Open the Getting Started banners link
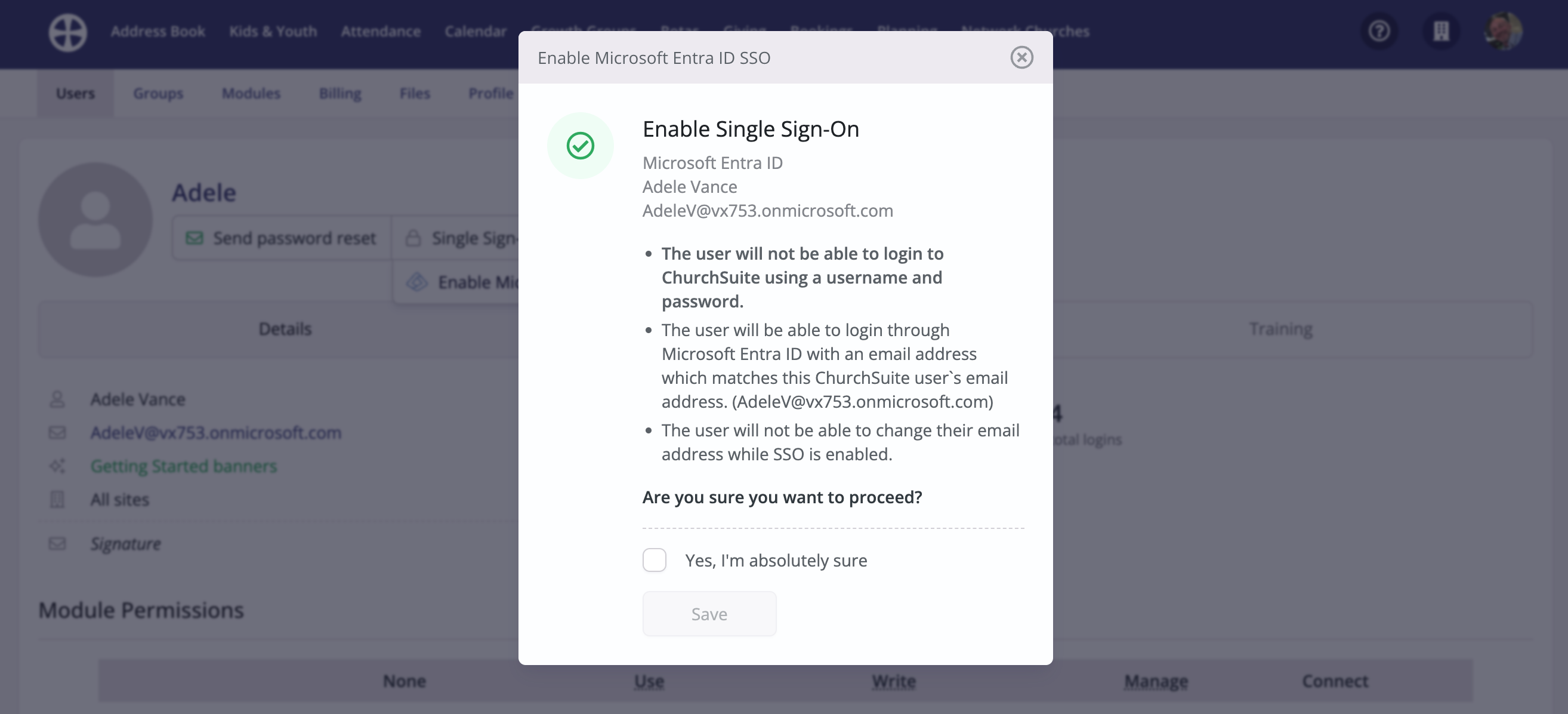 184,466
